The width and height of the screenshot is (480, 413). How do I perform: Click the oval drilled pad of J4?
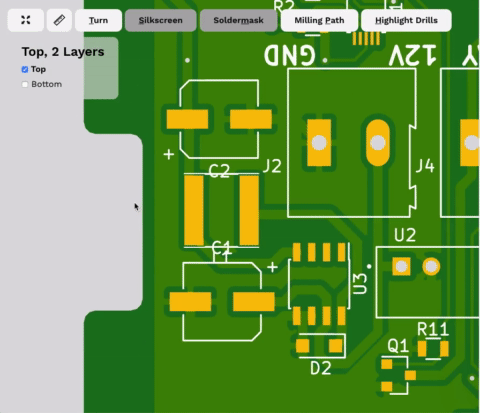(378, 143)
